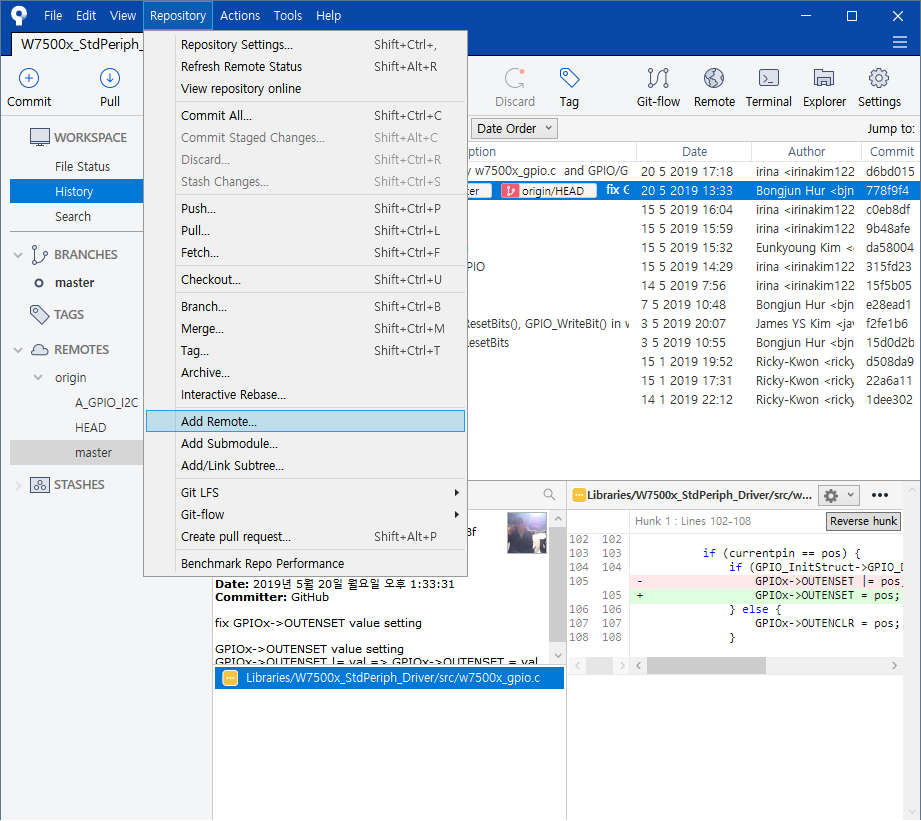Select HEAD under origin
Viewport: 921px width, 821px height.
tap(90, 428)
